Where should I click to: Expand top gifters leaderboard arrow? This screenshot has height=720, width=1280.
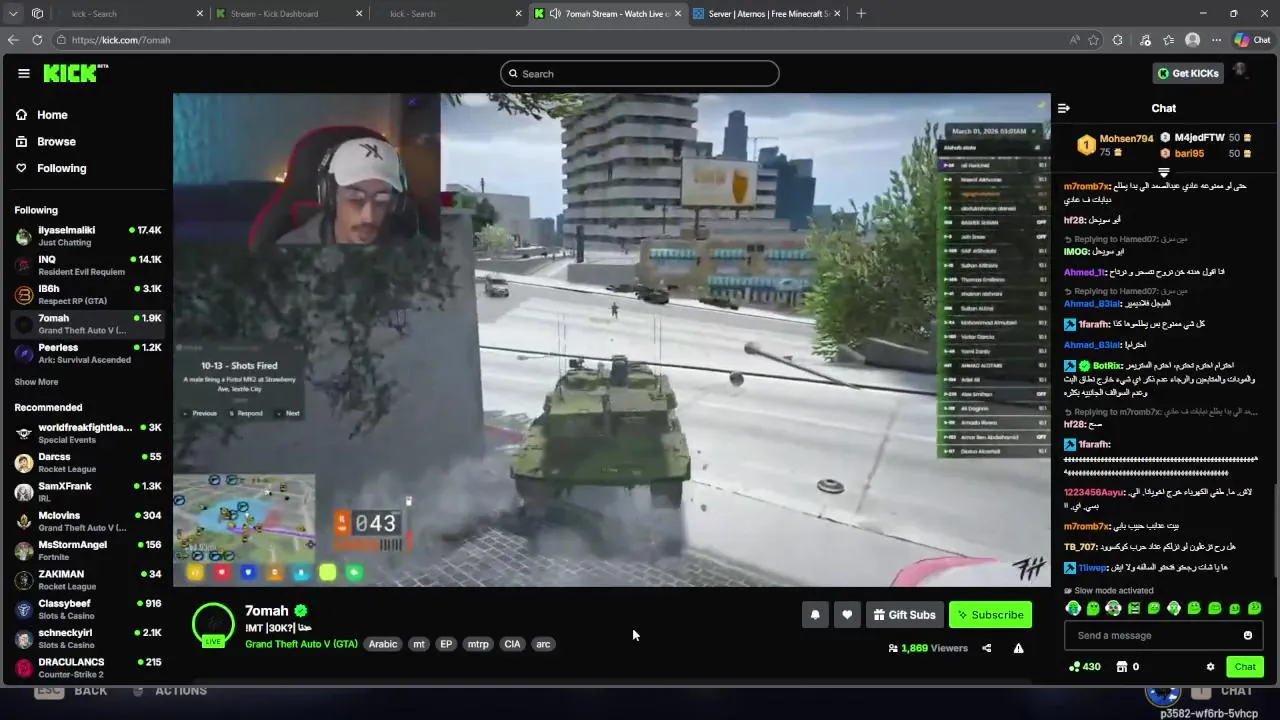[x=1163, y=173]
